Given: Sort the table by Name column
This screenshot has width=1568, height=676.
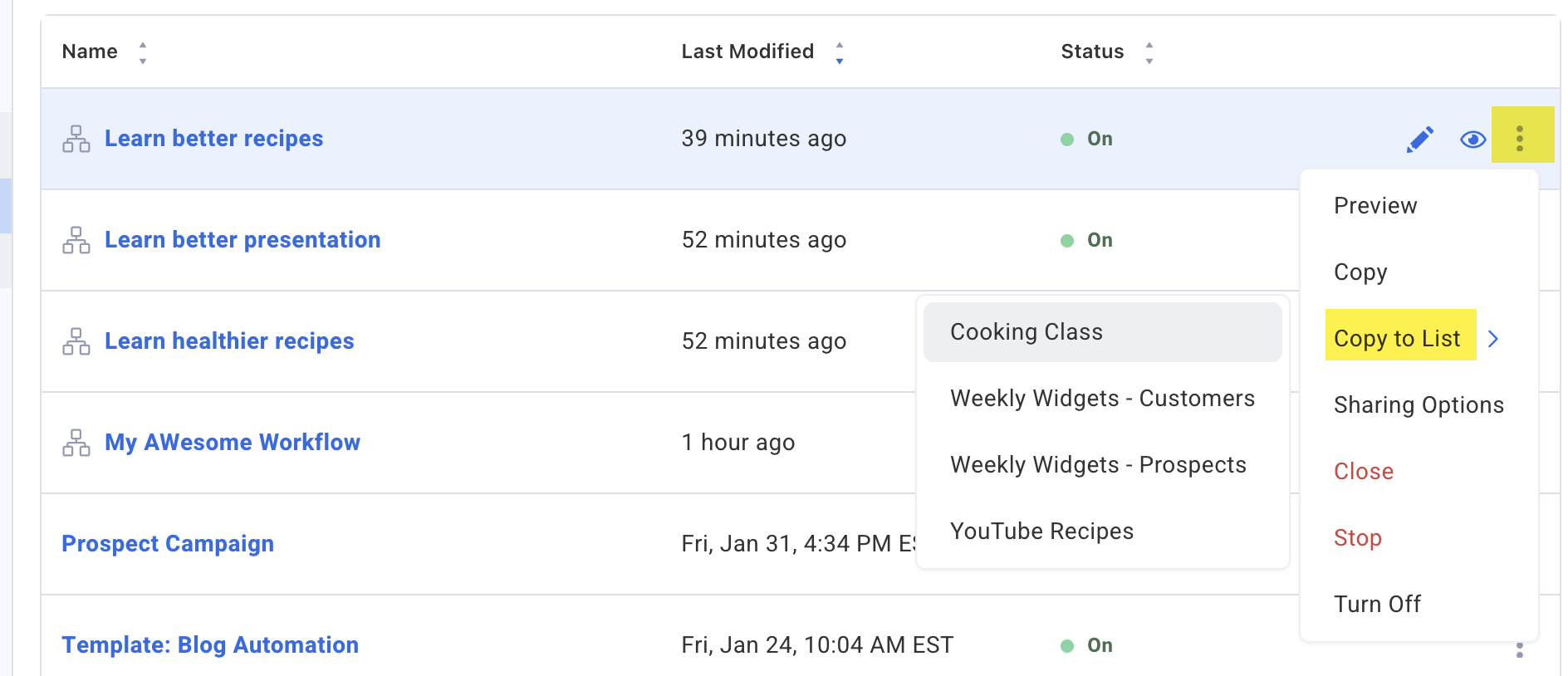Looking at the screenshot, I should (143, 53).
